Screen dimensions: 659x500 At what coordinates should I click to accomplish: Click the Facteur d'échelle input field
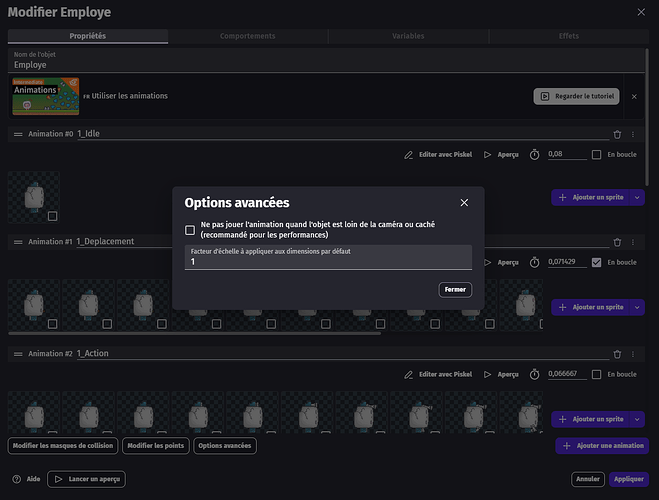(328, 262)
